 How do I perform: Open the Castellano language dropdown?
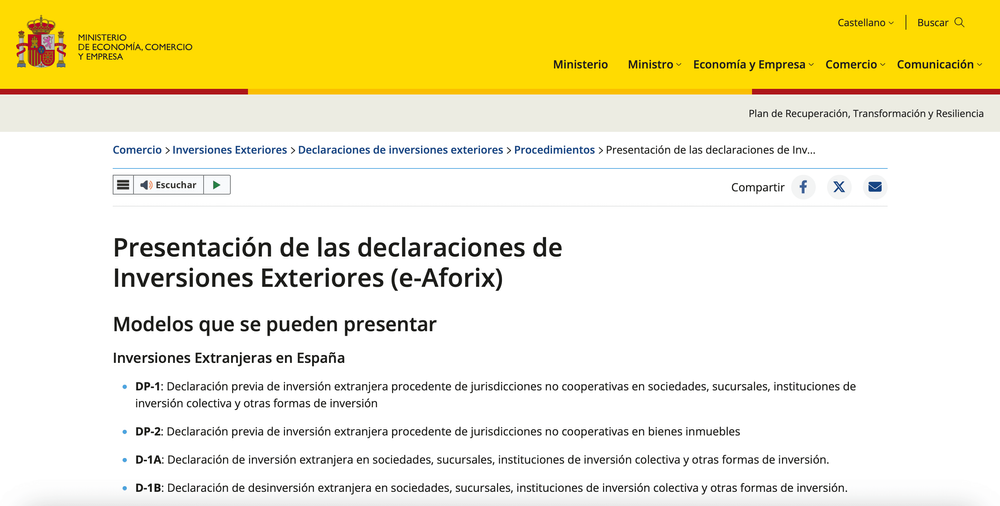click(865, 22)
